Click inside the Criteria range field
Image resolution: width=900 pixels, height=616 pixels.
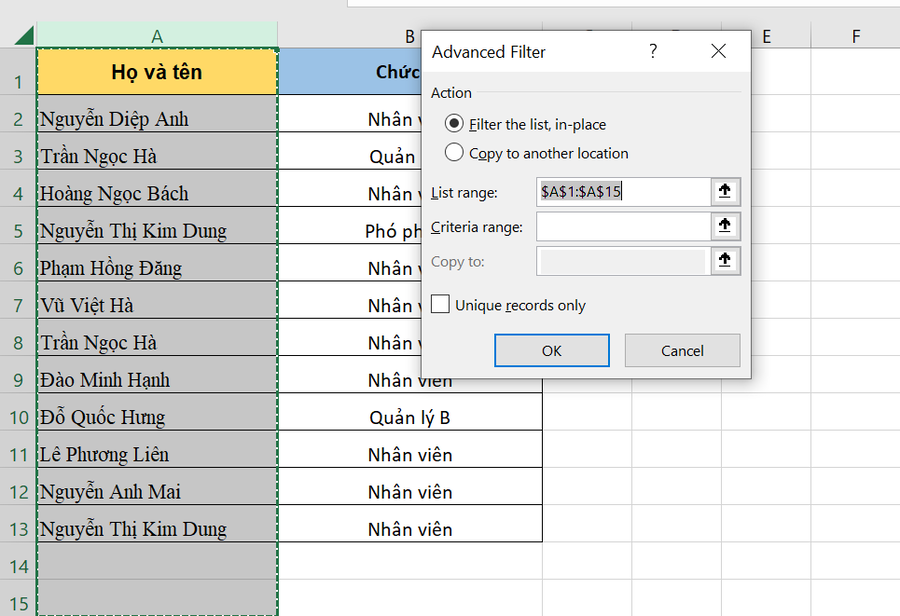[x=623, y=226]
